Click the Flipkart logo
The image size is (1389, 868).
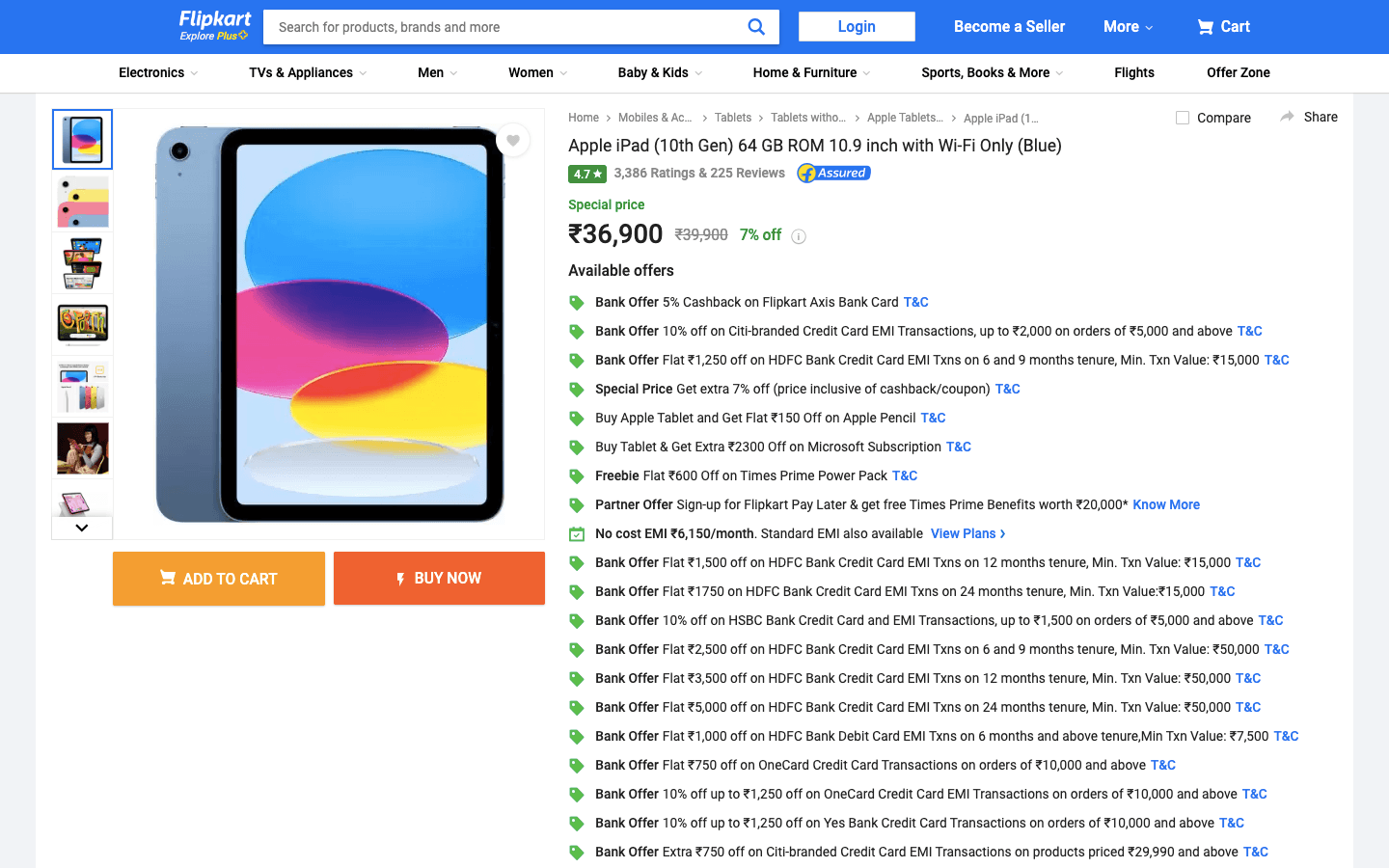(x=215, y=19)
